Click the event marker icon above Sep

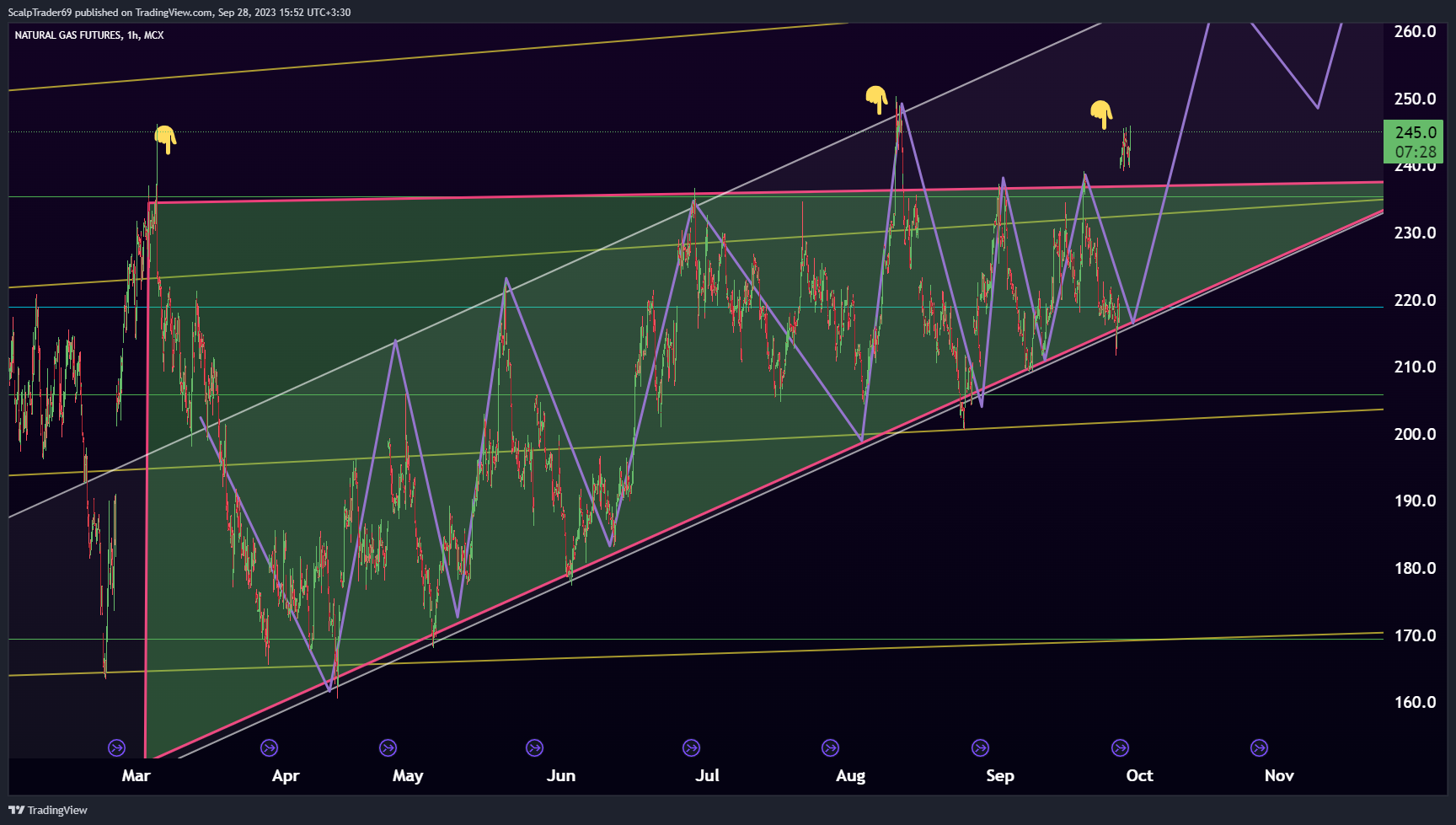coord(980,747)
